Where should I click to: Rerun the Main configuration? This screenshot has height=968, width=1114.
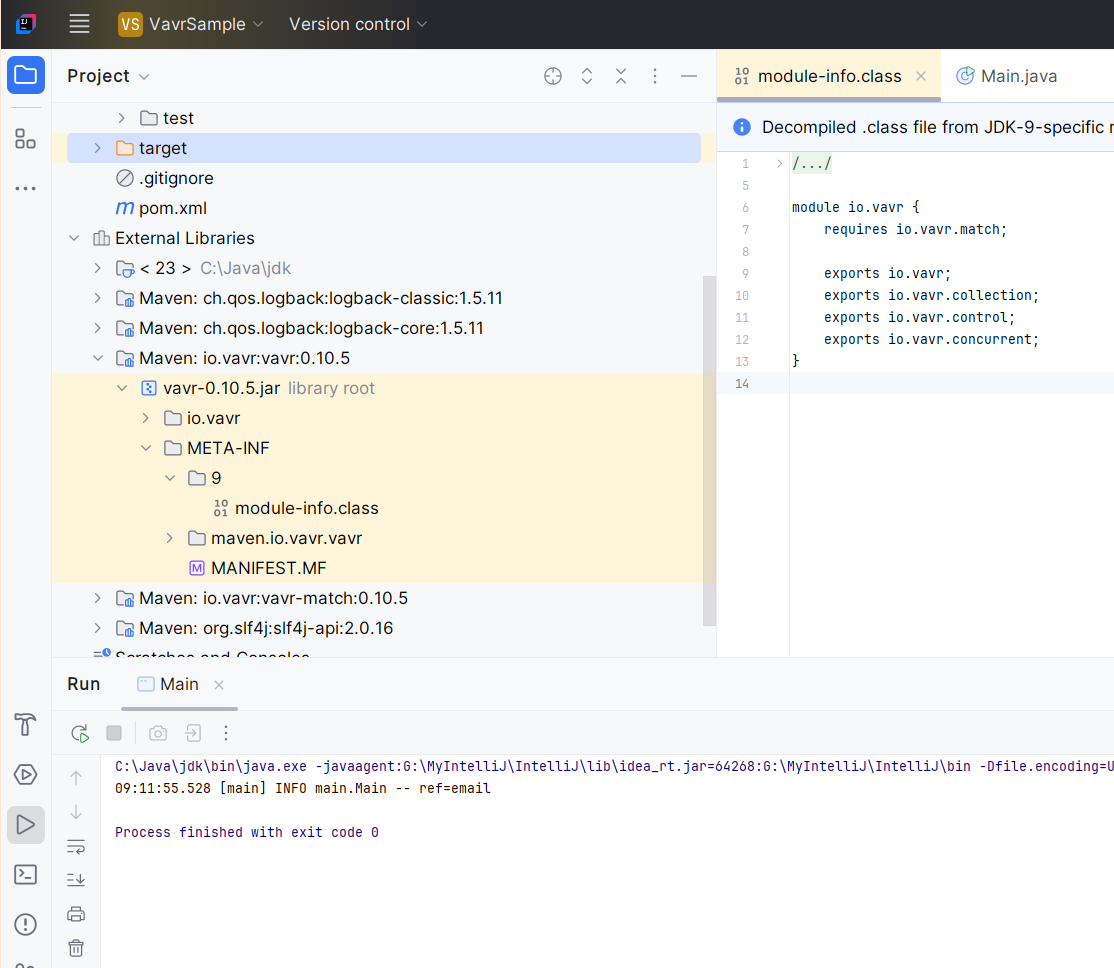pos(80,733)
